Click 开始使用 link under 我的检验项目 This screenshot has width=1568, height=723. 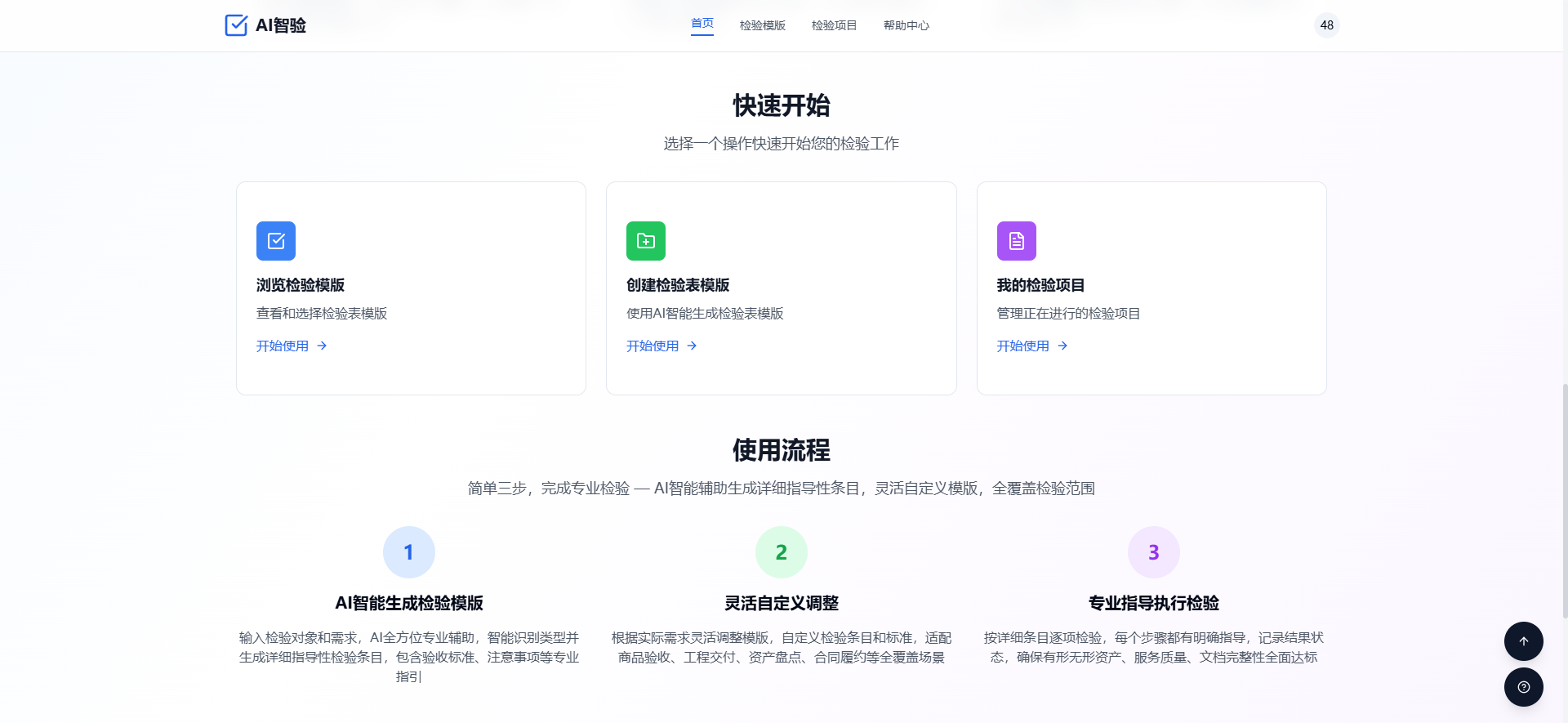[x=1022, y=346]
